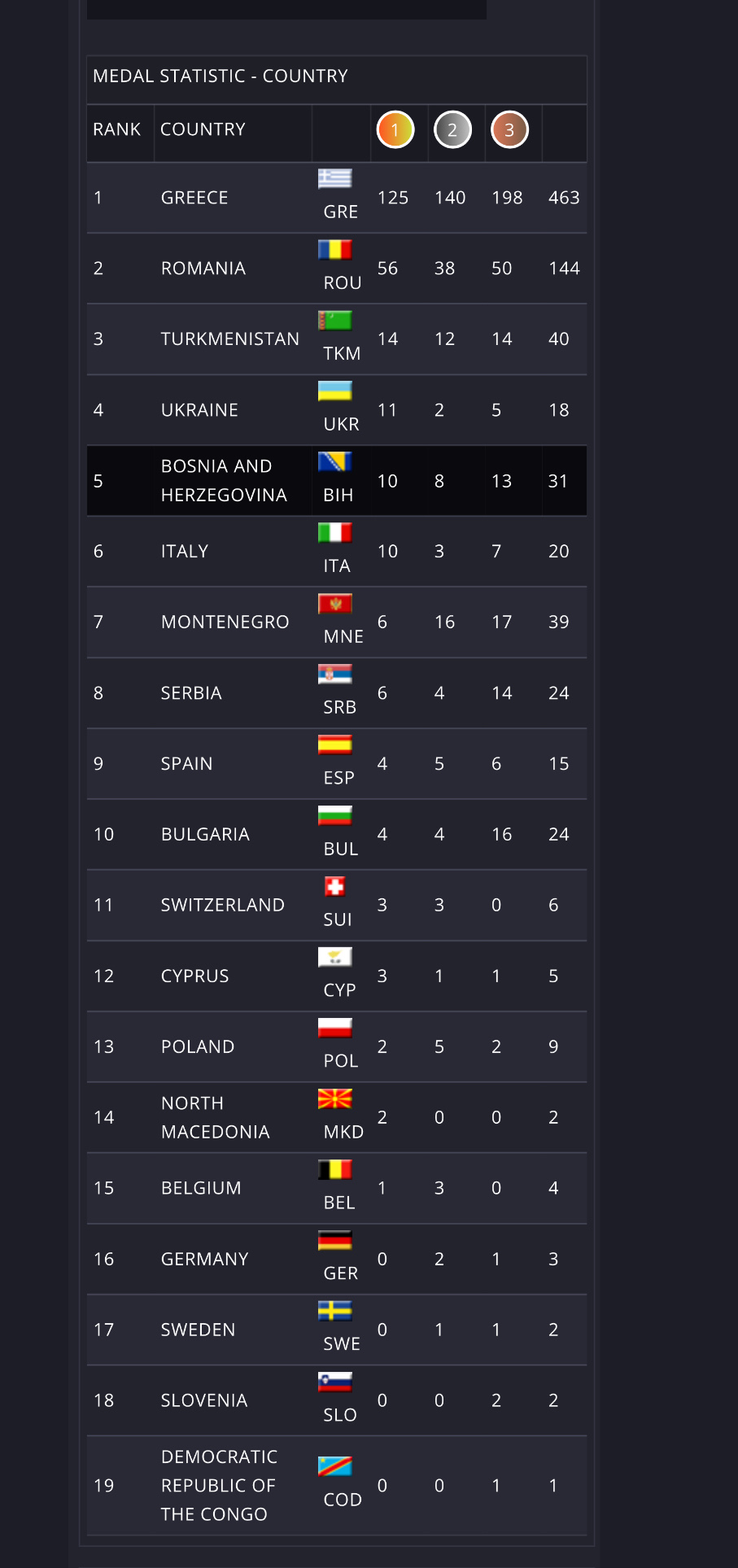Click the DR Congo flag icon
Screen dimensions: 738x1568
[x=334, y=1466]
